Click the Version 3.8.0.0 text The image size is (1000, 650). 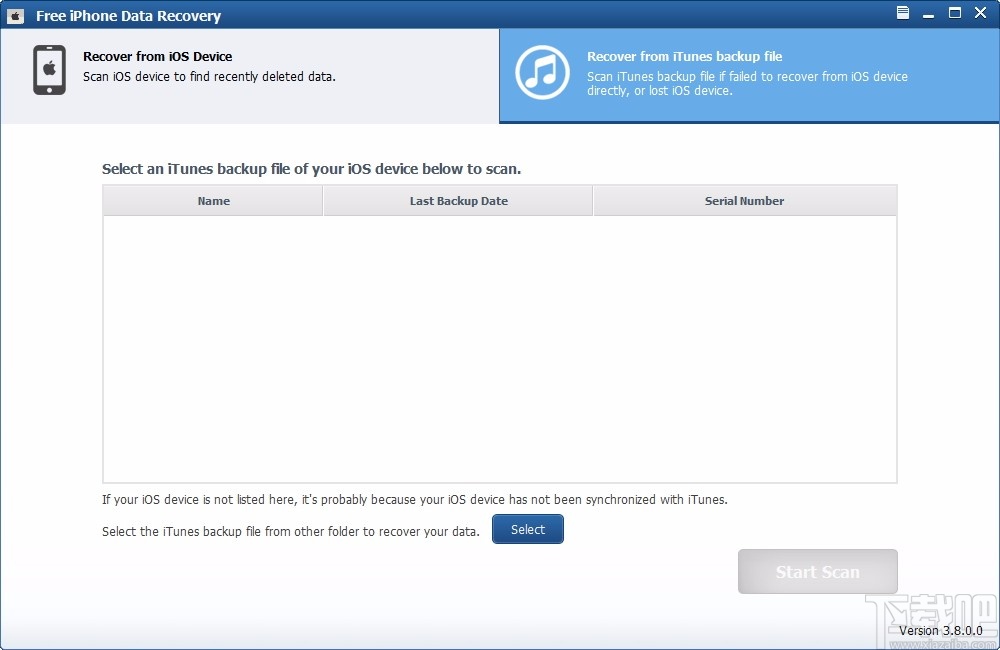[942, 630]
